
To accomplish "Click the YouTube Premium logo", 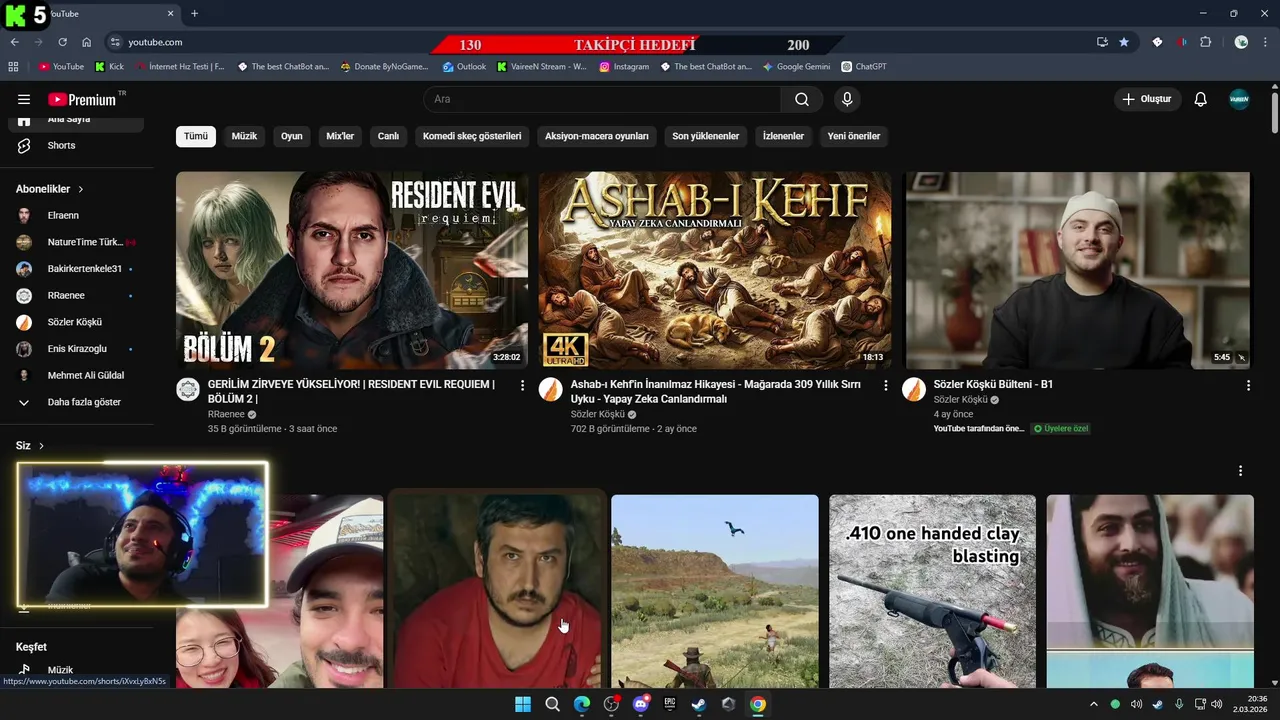I will point(82,99).
